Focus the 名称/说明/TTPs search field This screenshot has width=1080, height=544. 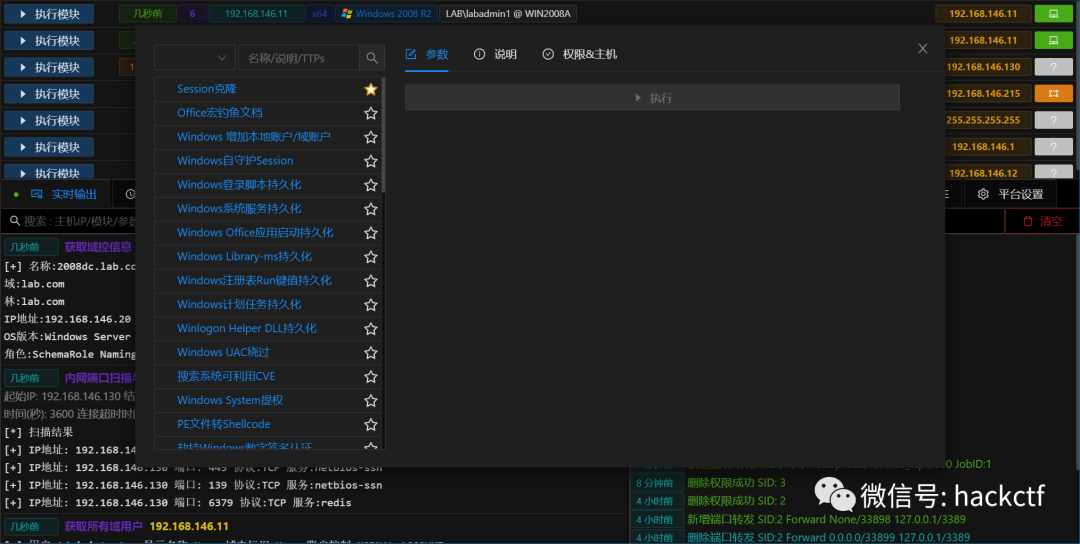point(298,58)
